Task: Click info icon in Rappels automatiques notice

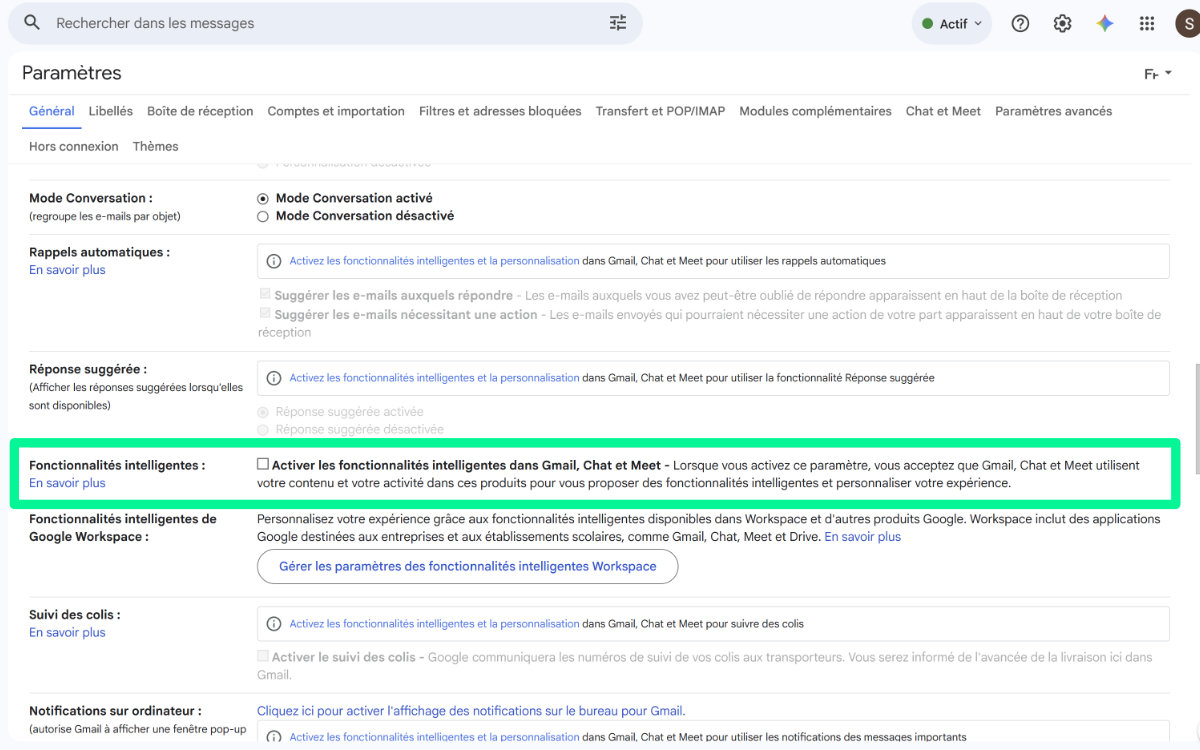Action: (274, 261)
